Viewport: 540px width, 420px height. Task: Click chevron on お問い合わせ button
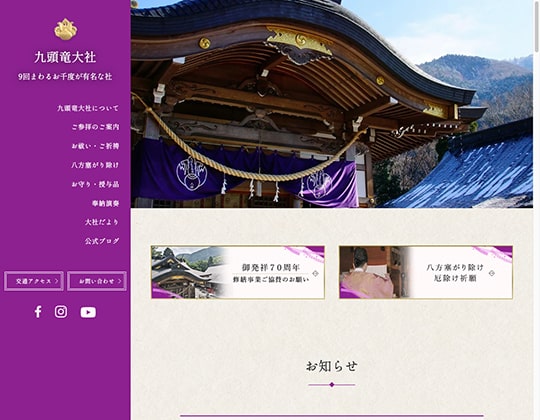(120, 281)
